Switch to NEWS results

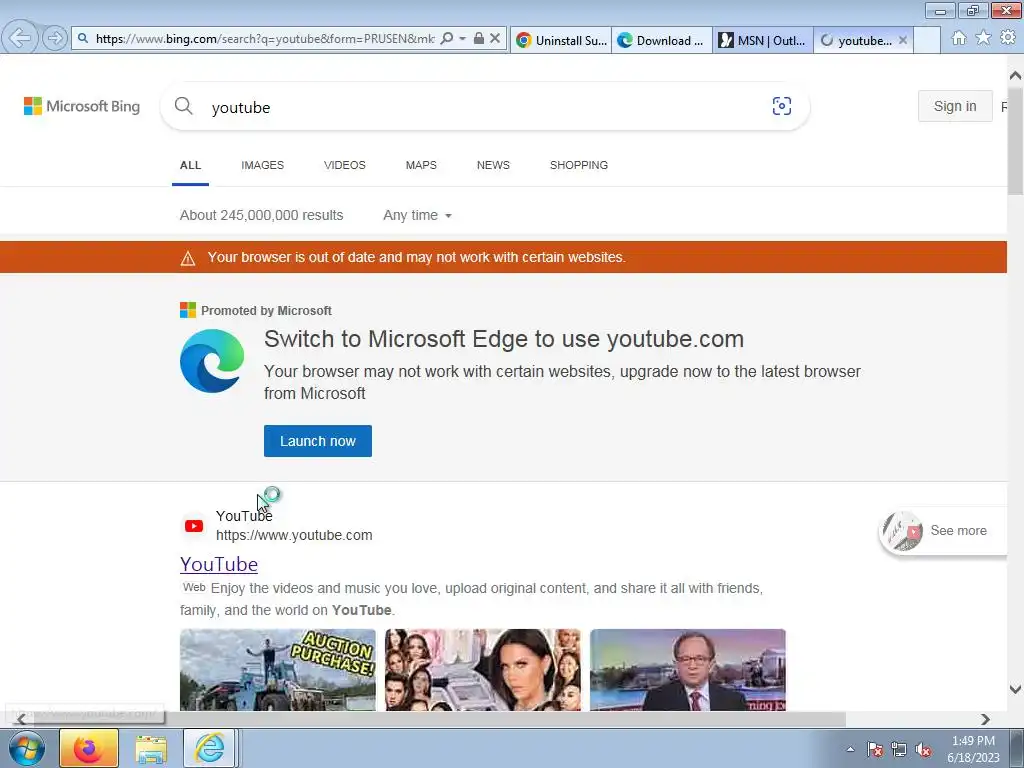point(493,165)
